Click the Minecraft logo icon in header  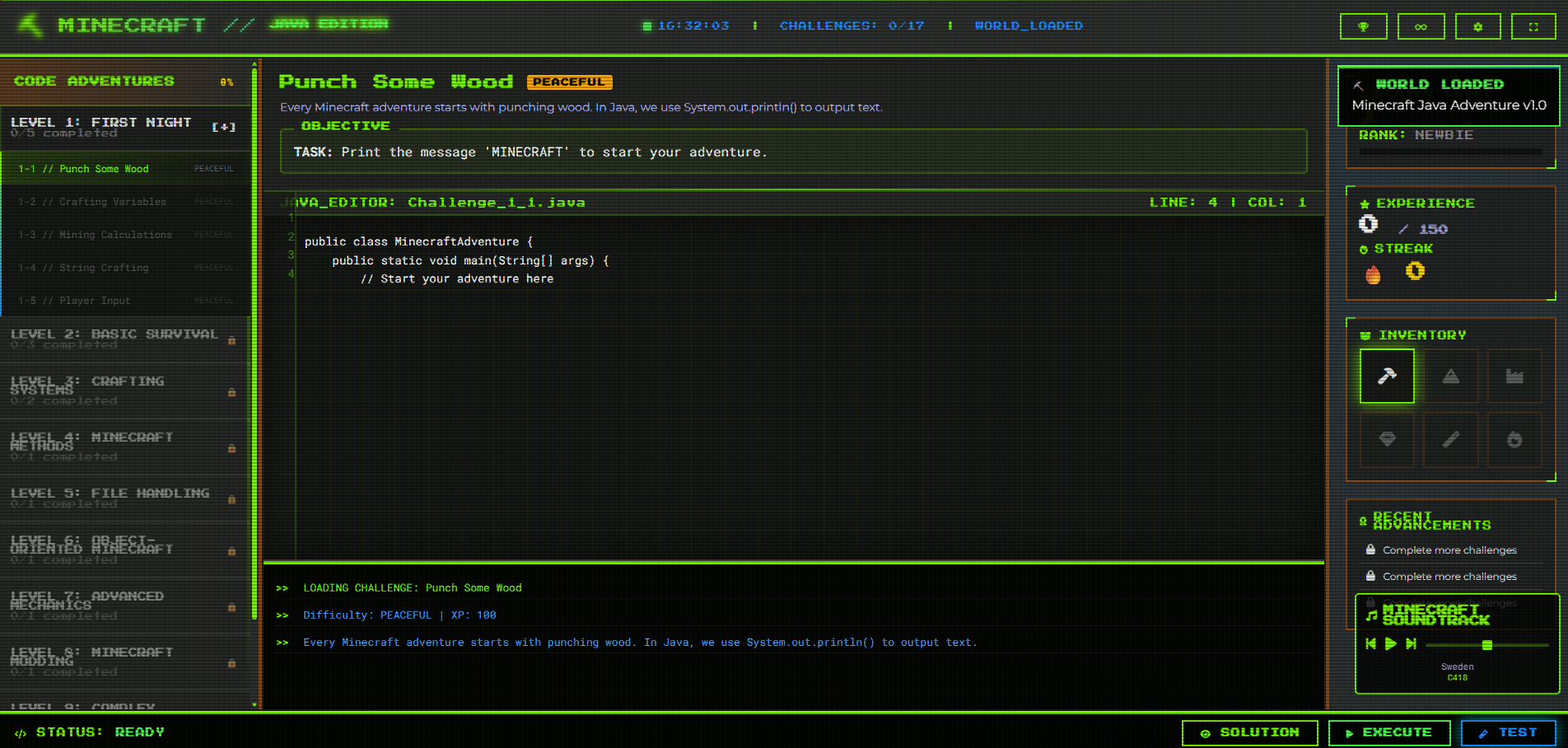tap(30, 25)
